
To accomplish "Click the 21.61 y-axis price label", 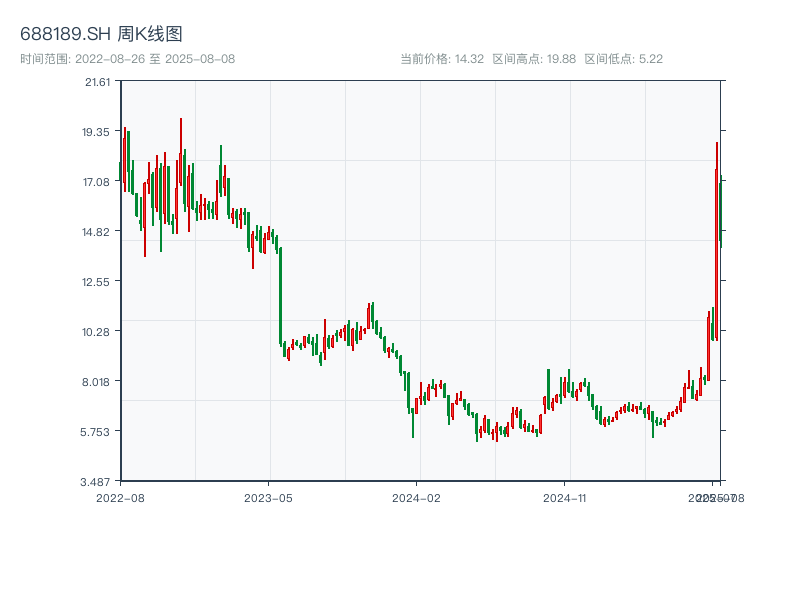I will 97,82.
